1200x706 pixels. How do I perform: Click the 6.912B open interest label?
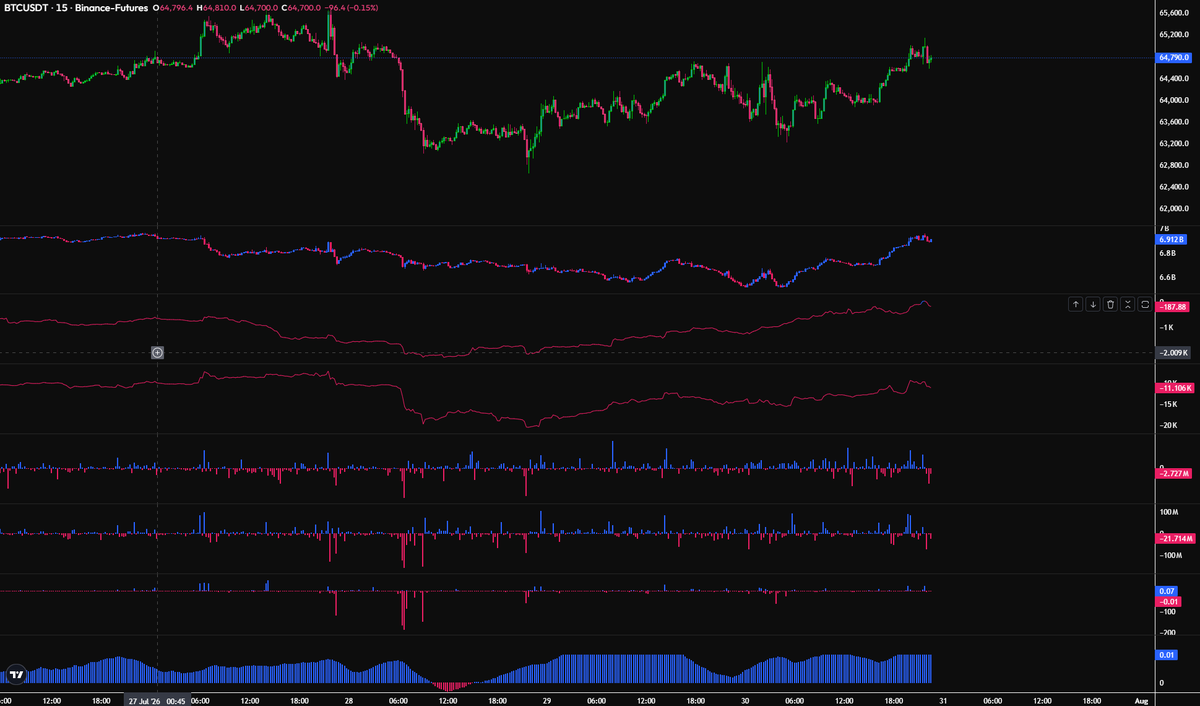pos(1171,240)
